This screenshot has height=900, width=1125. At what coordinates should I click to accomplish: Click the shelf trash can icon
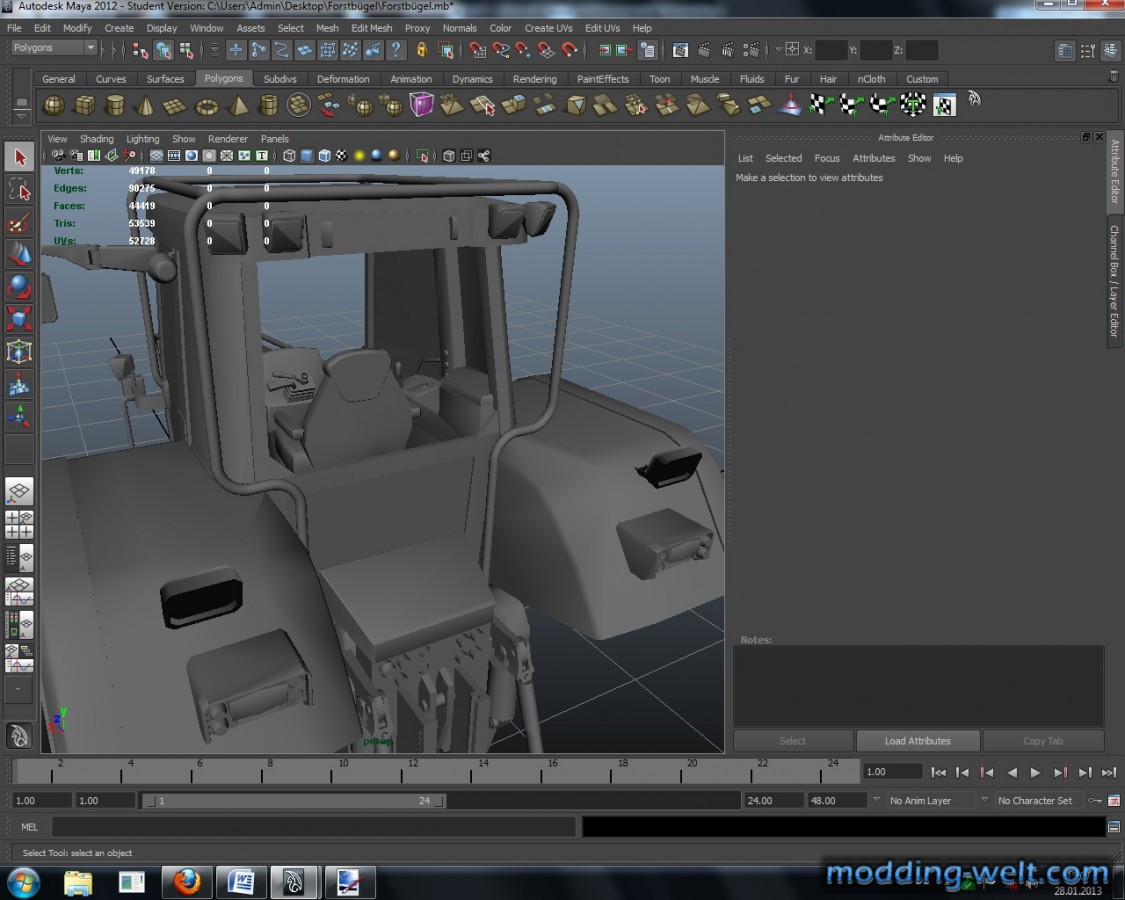[x=1114, y=75]
